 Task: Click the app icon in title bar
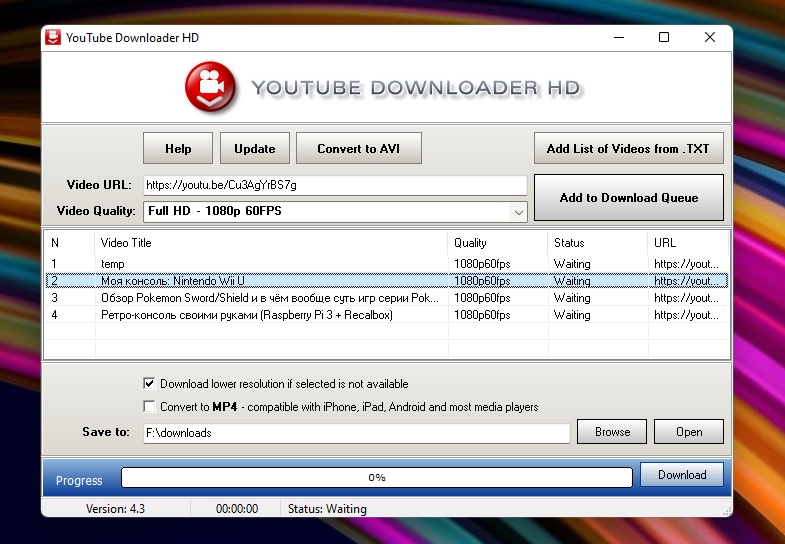tap(53, 38)
